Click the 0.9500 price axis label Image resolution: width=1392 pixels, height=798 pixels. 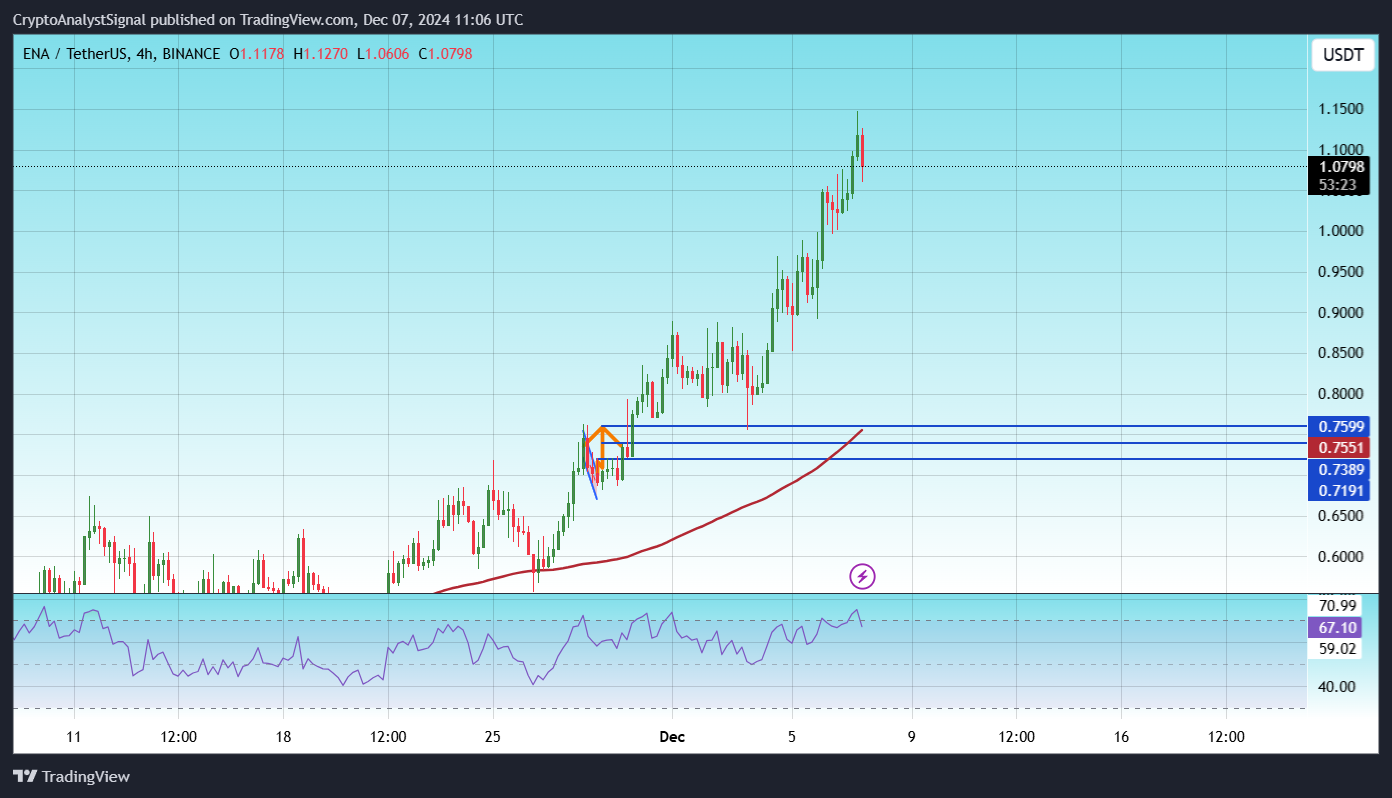pyautogui.click(x=1341, y=271)
